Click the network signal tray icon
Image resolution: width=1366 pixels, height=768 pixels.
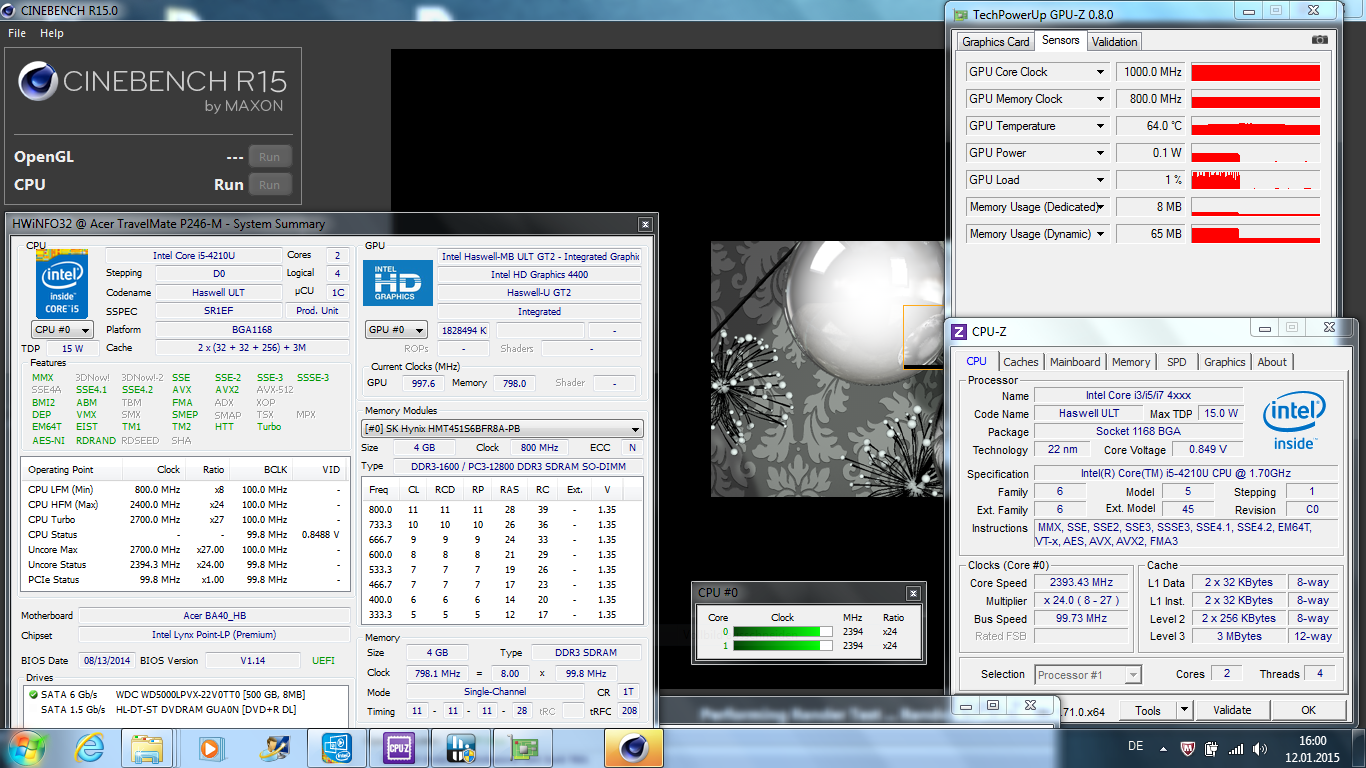(x=1236, y=748)
